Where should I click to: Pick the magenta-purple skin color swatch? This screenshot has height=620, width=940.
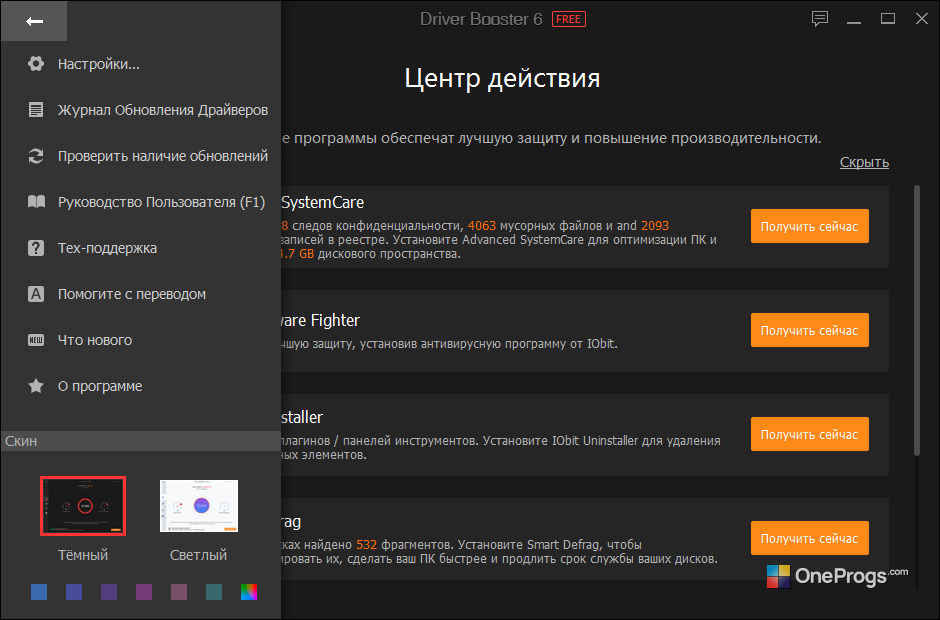(144, 592)
